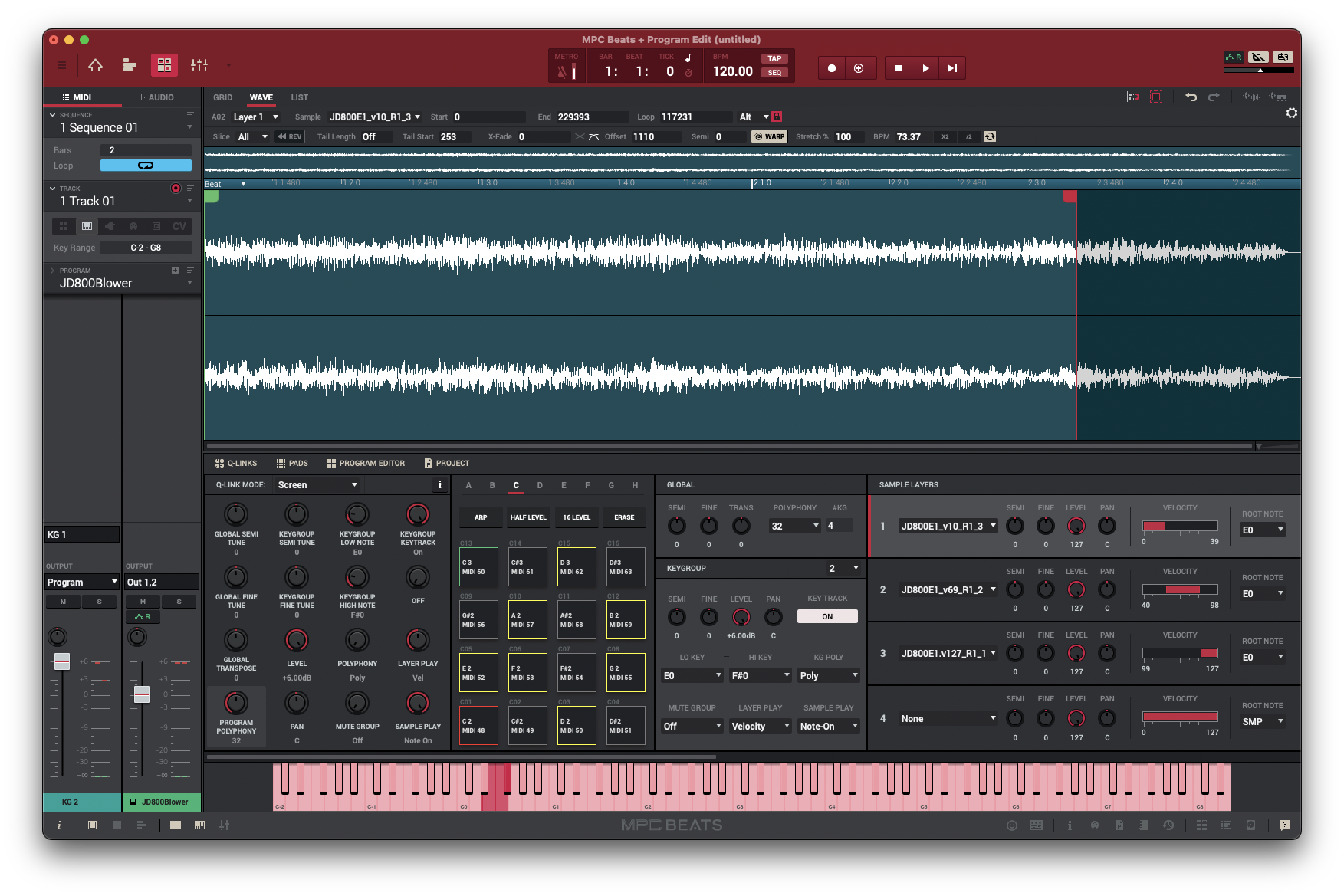
Task: Toggle the loop lock icon
Action: (777, 117)
